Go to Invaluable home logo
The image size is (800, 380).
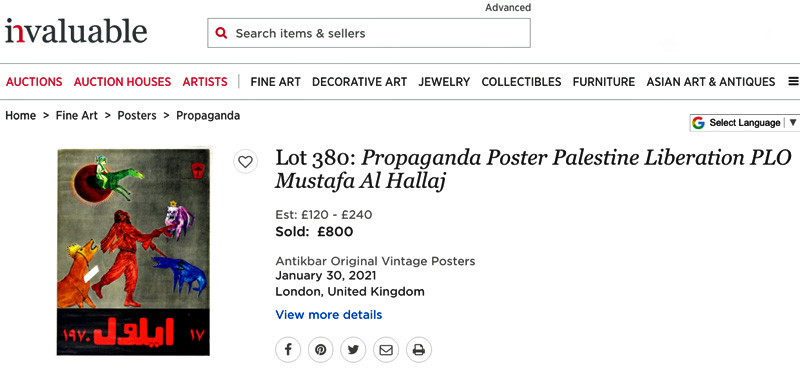[76, 31]
